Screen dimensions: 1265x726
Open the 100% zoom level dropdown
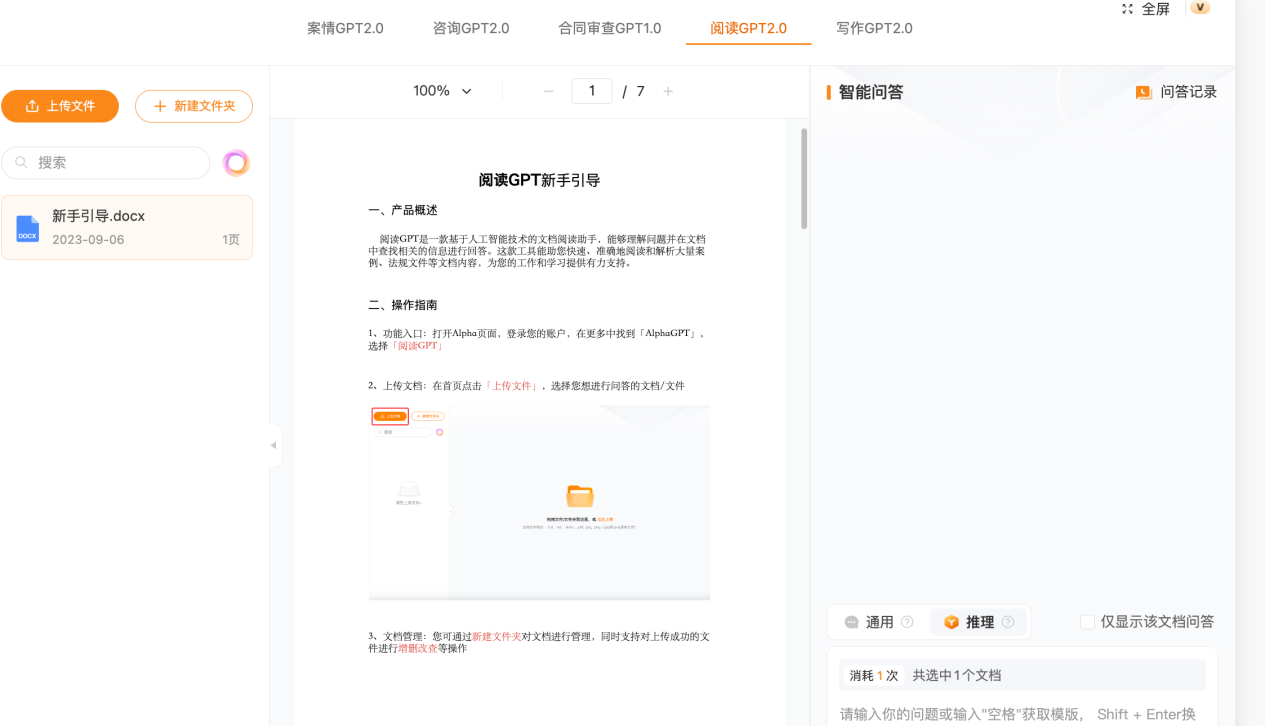point(442,91)
